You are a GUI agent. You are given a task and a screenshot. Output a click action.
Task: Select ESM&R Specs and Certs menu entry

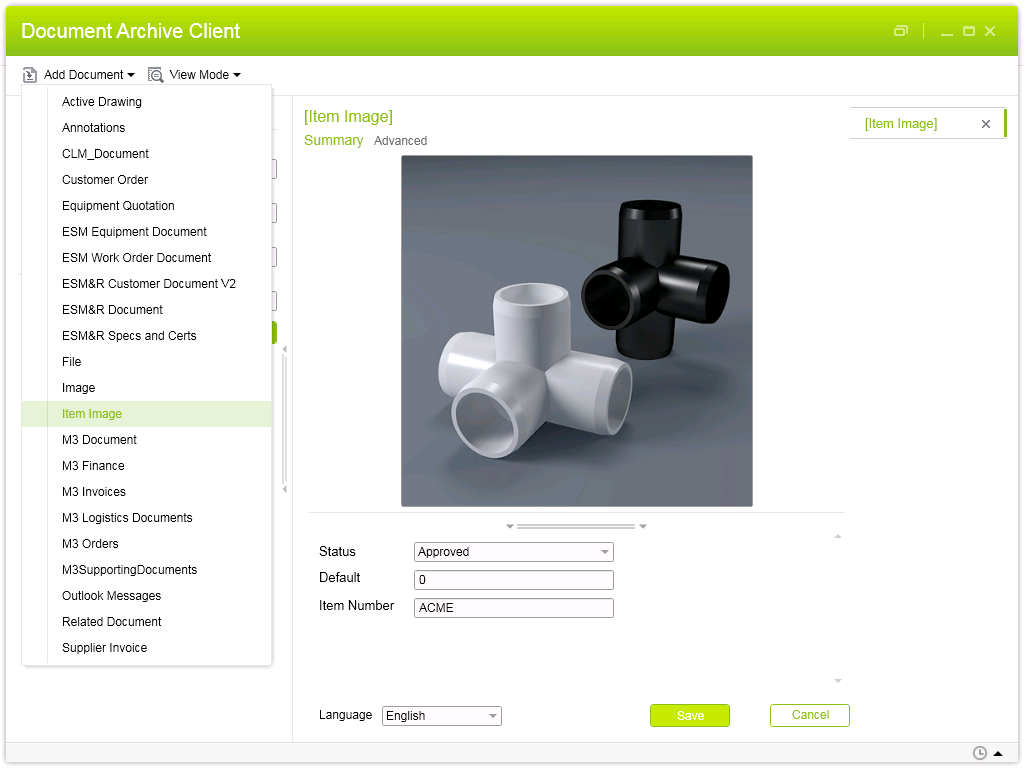click(129, 336)
